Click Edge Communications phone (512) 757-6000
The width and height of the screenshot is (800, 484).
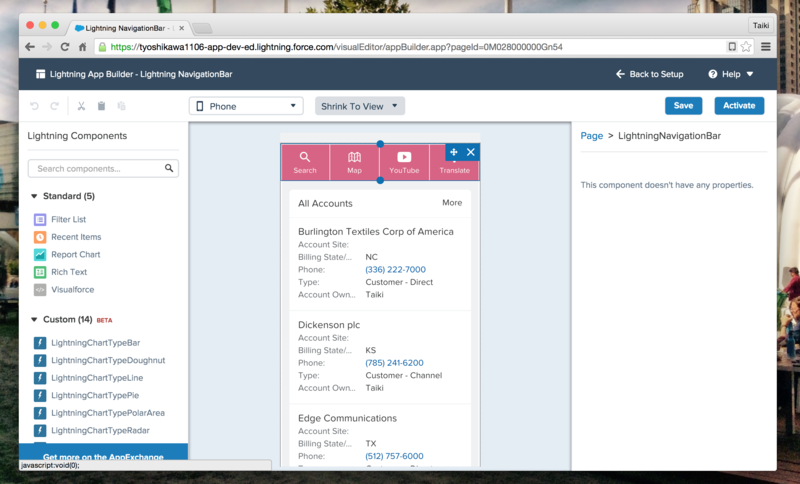[394, 456]
